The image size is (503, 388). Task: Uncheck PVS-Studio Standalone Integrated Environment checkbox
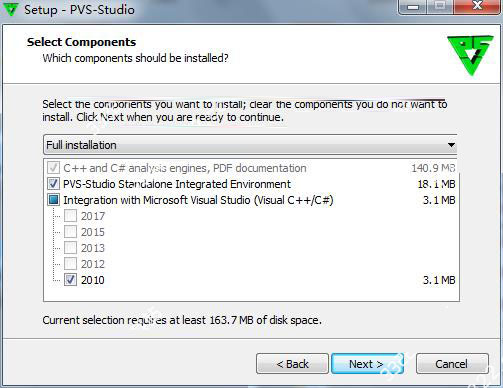53,184
